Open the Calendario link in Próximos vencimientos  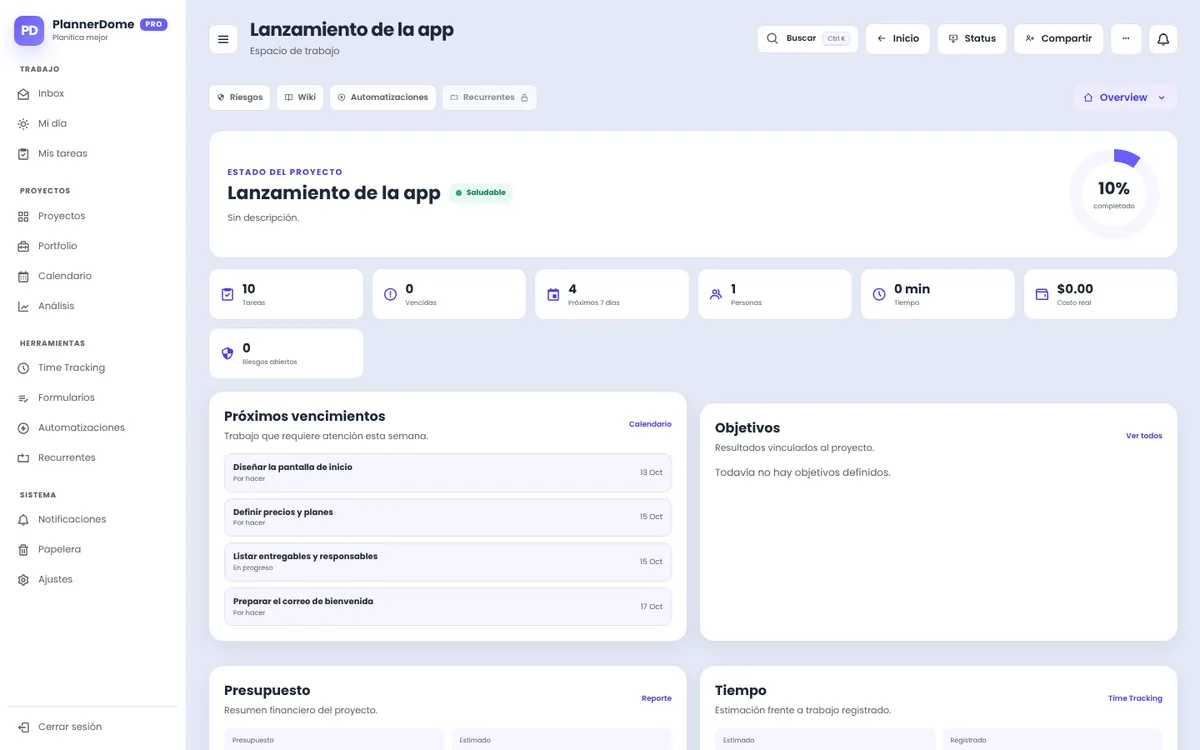tap(650, 424)
